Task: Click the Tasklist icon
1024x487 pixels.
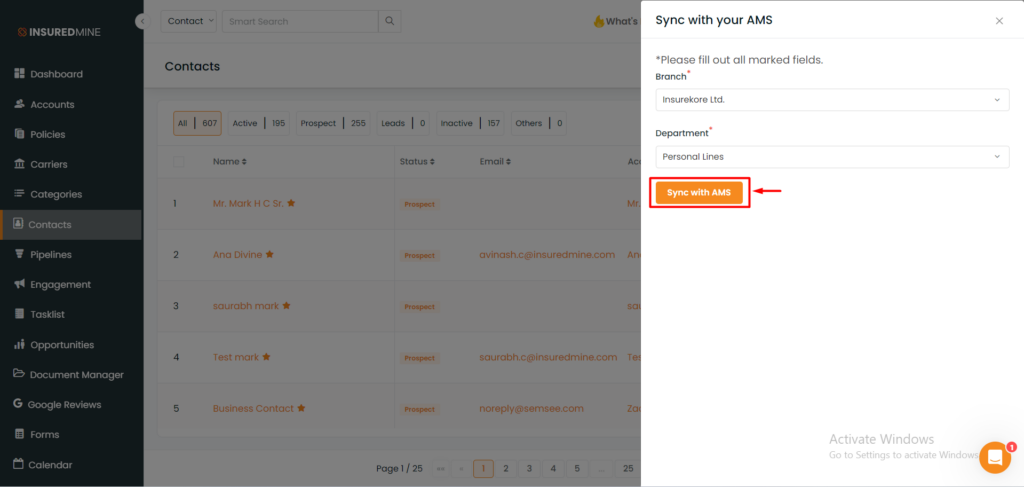Action: [x=19, y=314]
